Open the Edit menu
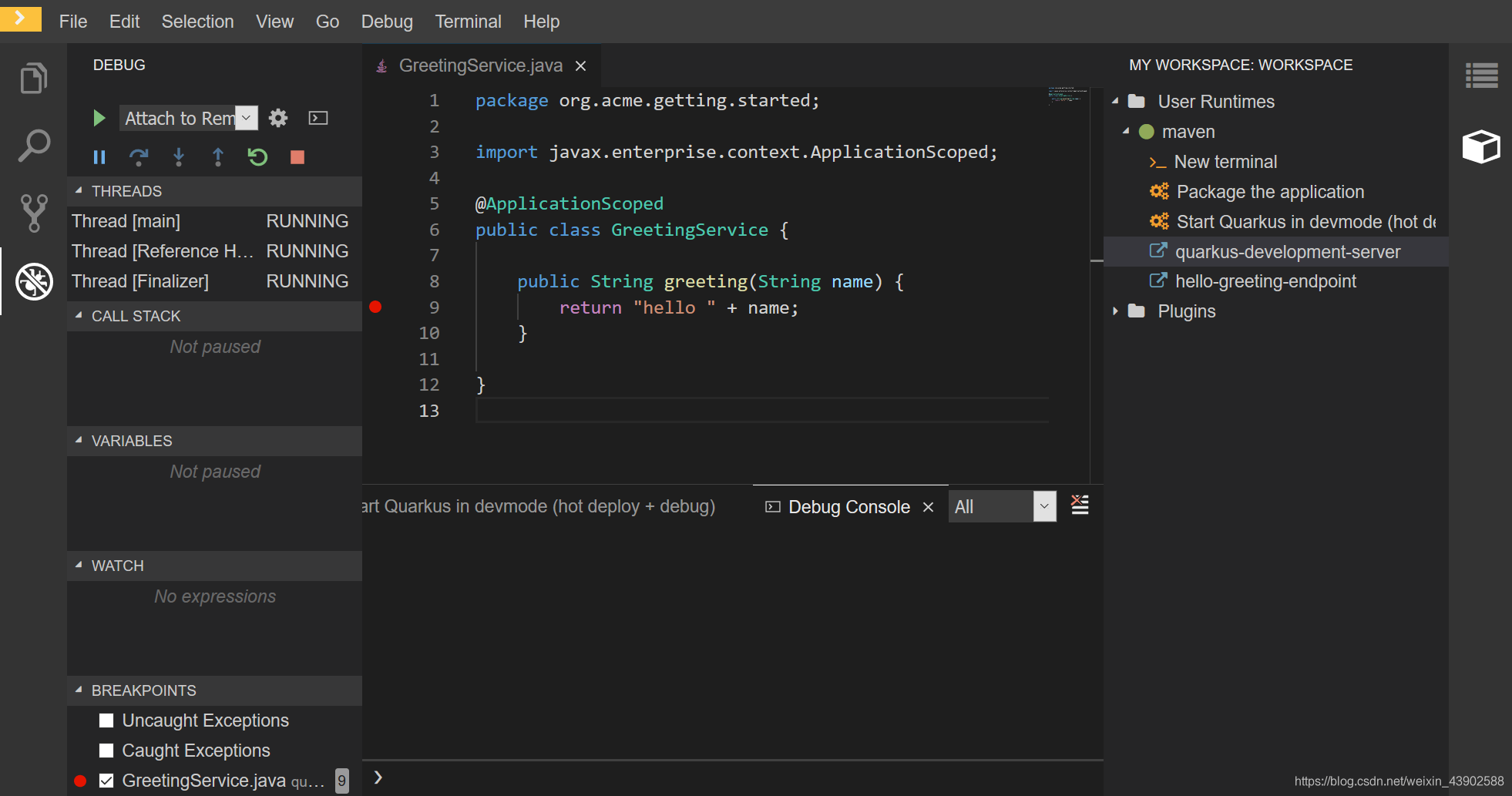 124,22
